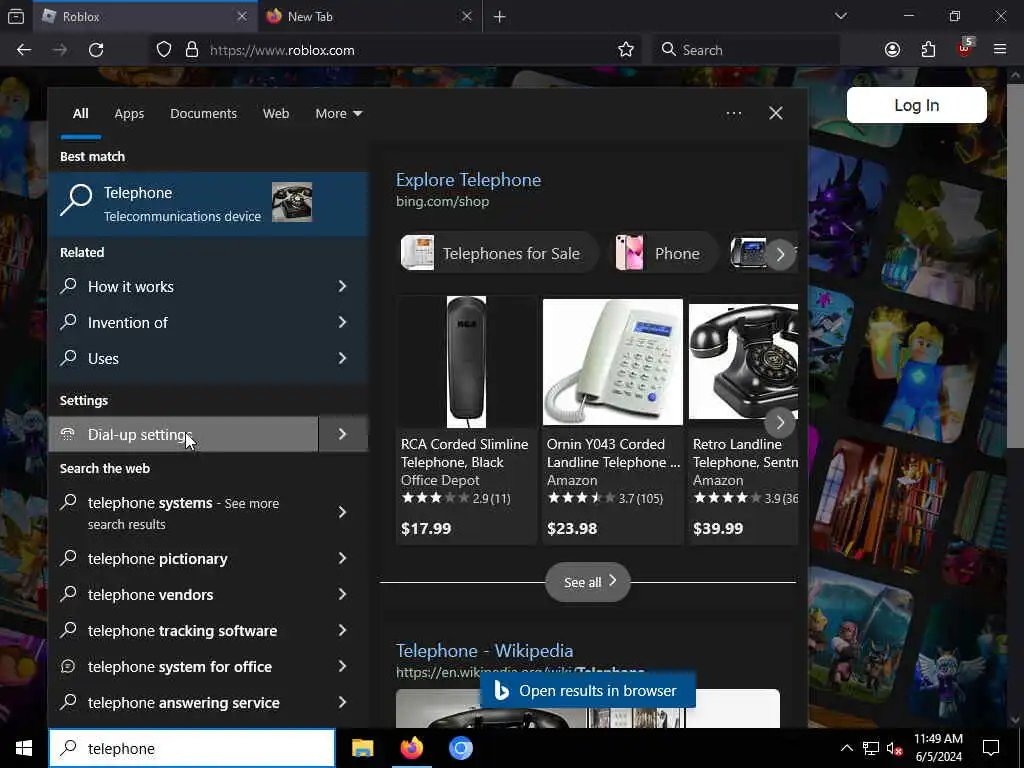Click the Phone category chip
1024x768 pixels.
(664, 253)
